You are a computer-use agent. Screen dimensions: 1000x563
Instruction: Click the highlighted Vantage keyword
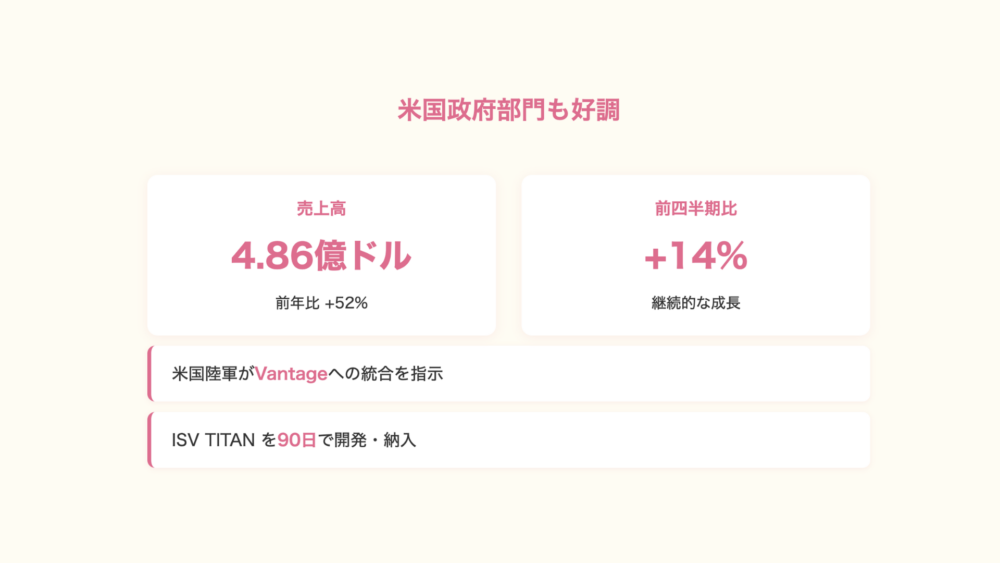291,374
